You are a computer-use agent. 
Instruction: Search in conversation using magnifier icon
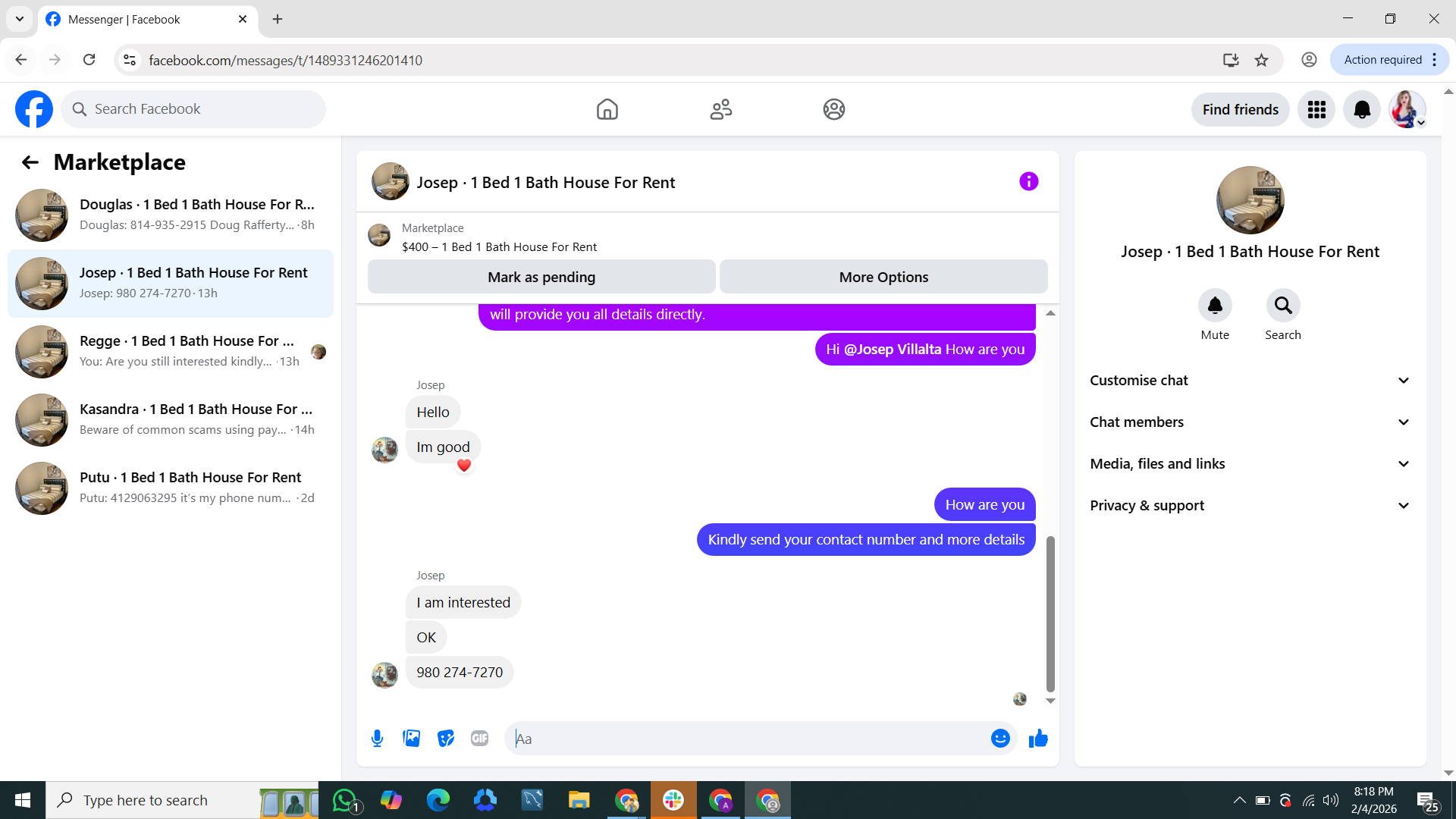pyautogui.click(x=1282, y=306)
